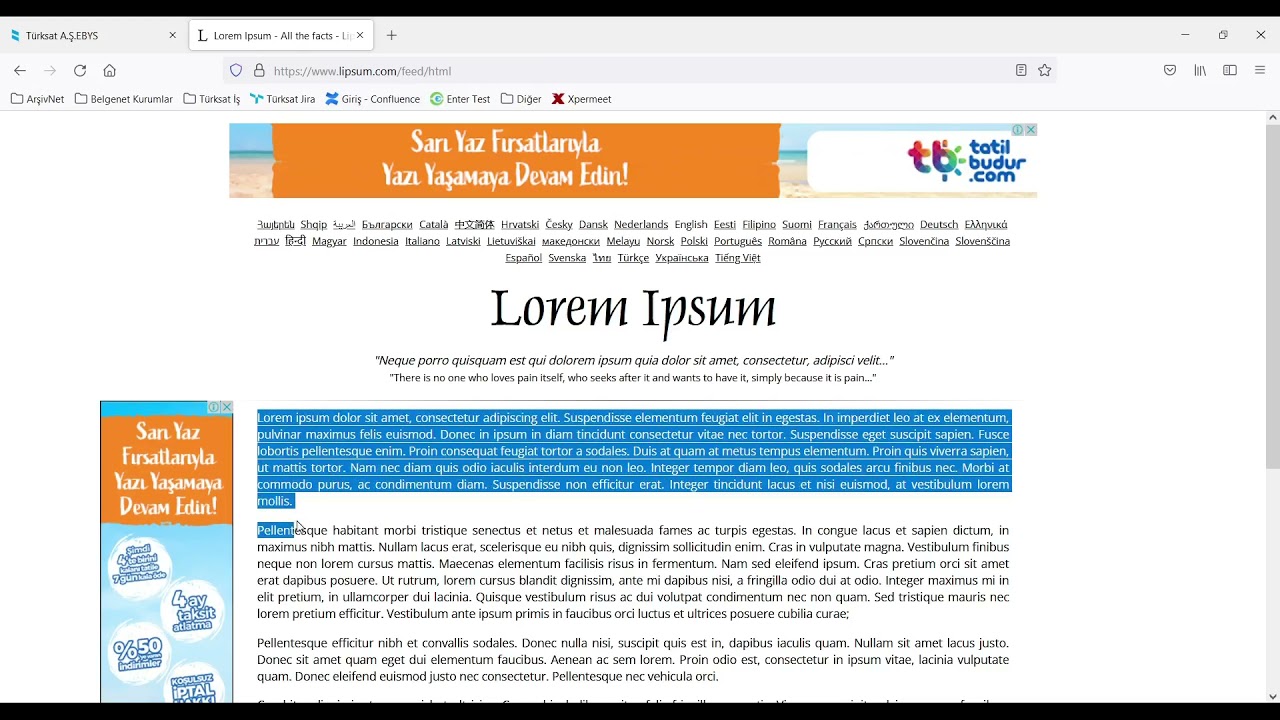Viewport: 1280px width, 720px height.
Task: Open the library icon in toolbar
Action: point(1200,71)
